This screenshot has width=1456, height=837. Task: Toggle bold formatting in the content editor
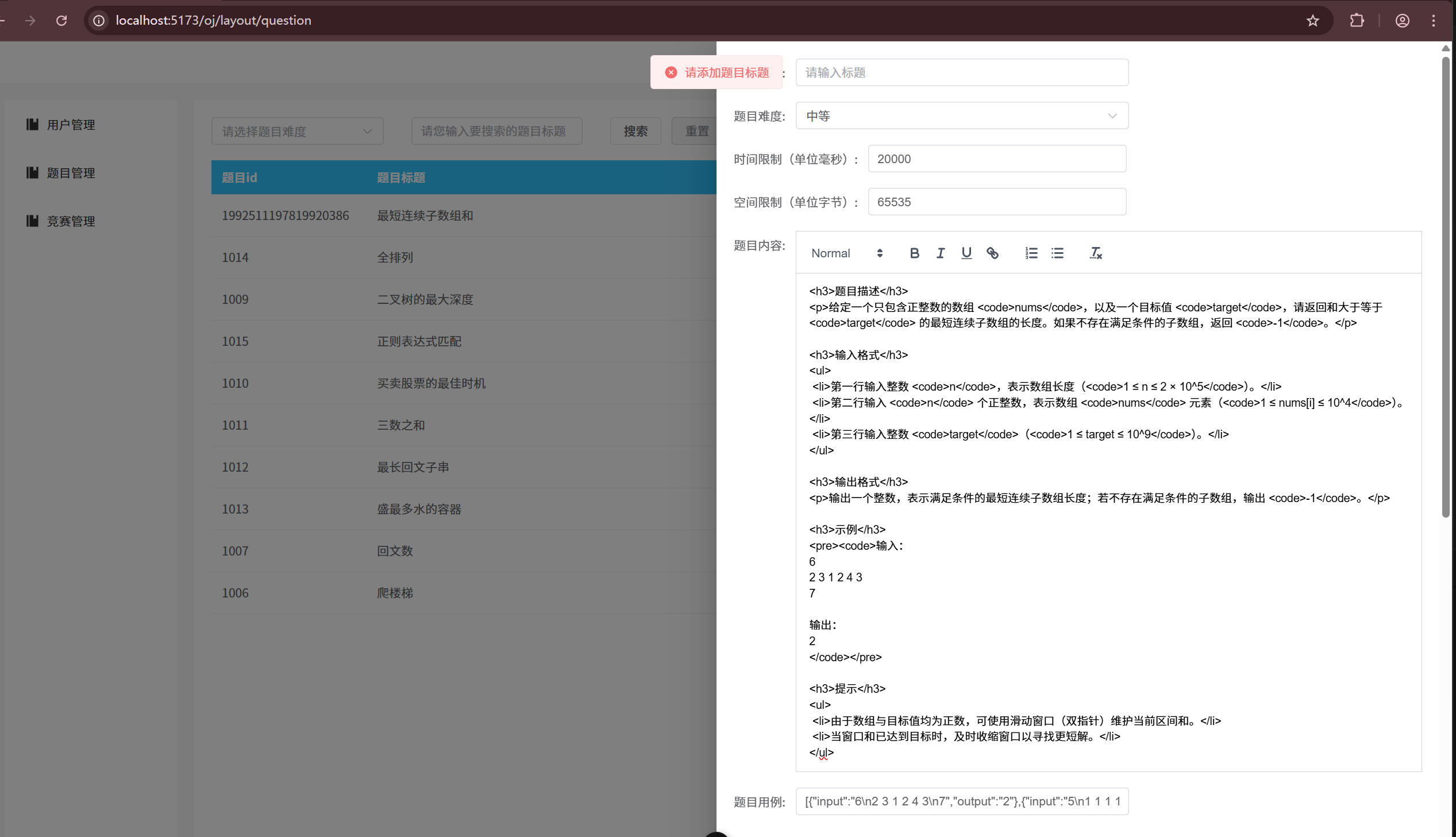click(x=914, y=253)
